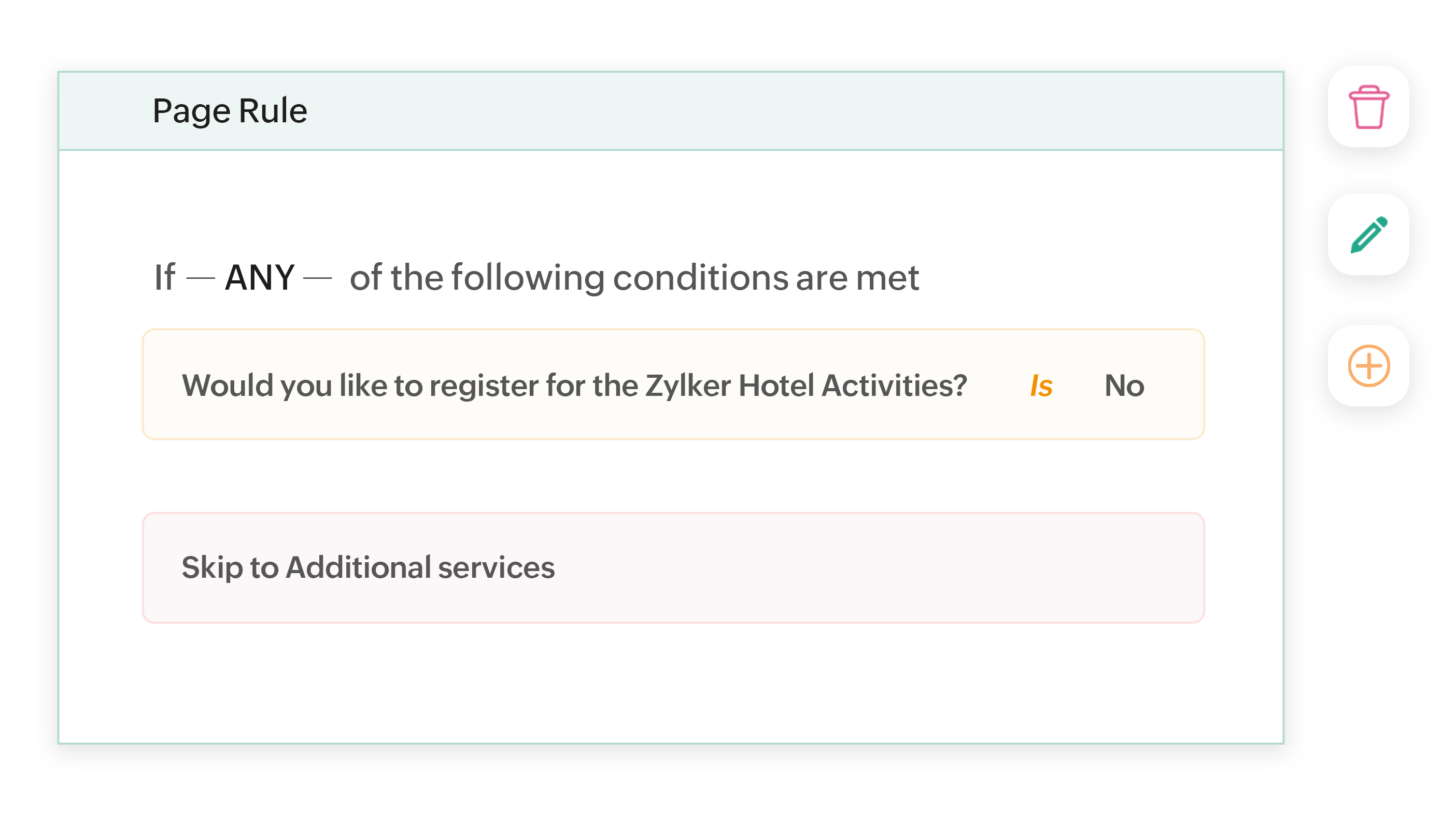Image resolution: width=1456 pixels, height=827 pixels.
Task: Click the Zylker Hotel Activities question text
Action: [574, 386]
